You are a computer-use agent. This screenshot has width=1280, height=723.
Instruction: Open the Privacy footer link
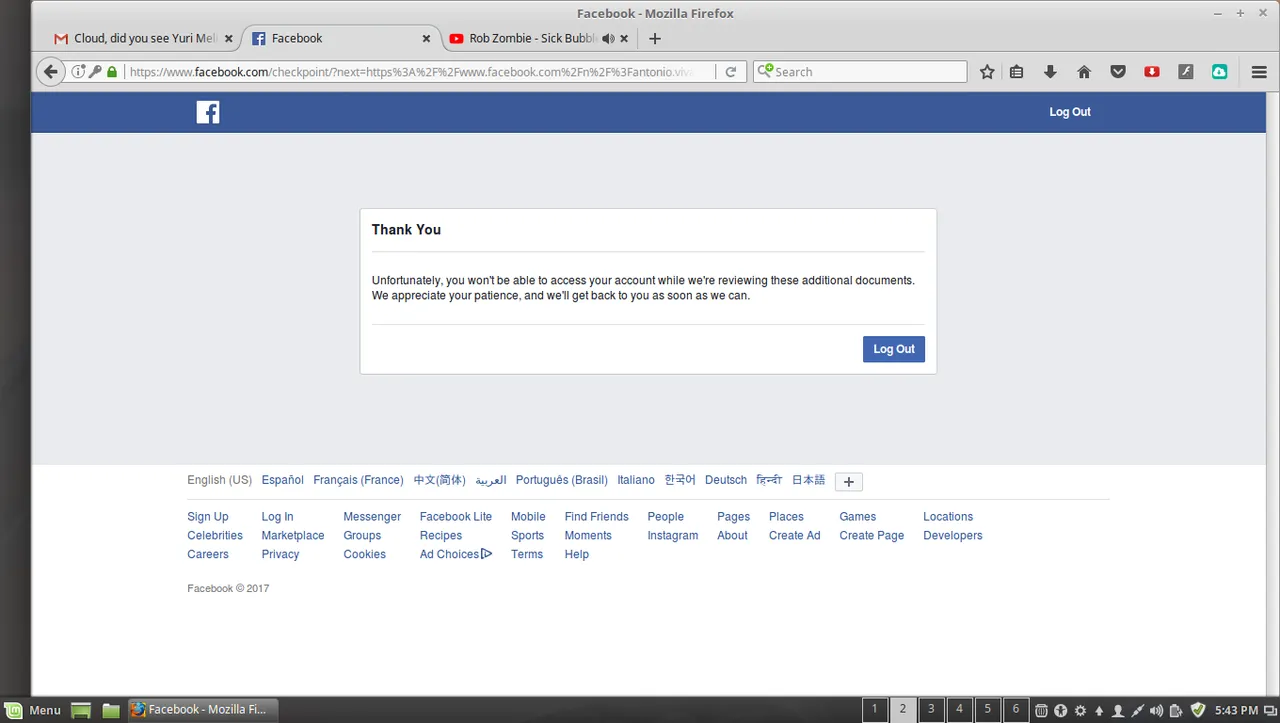(280, 555)
